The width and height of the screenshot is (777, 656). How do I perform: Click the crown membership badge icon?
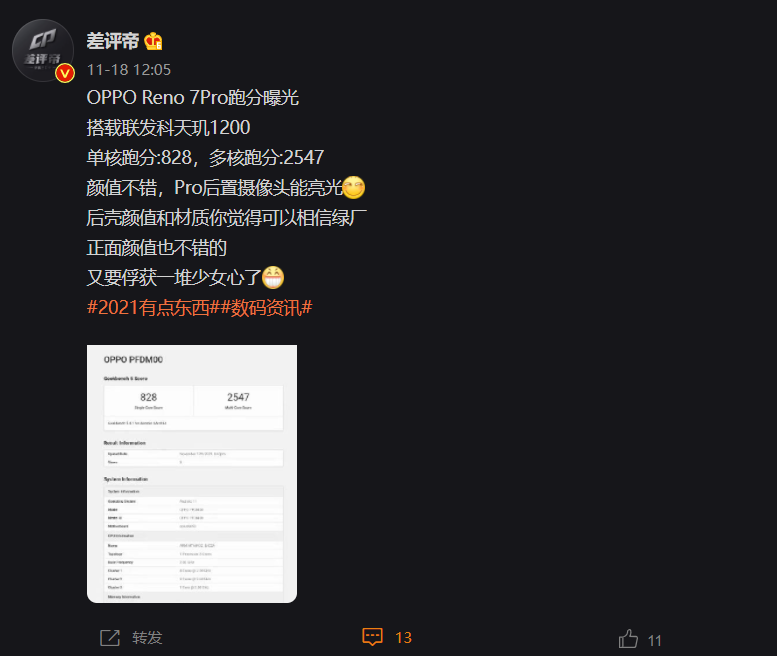click(x=153, y=41)
